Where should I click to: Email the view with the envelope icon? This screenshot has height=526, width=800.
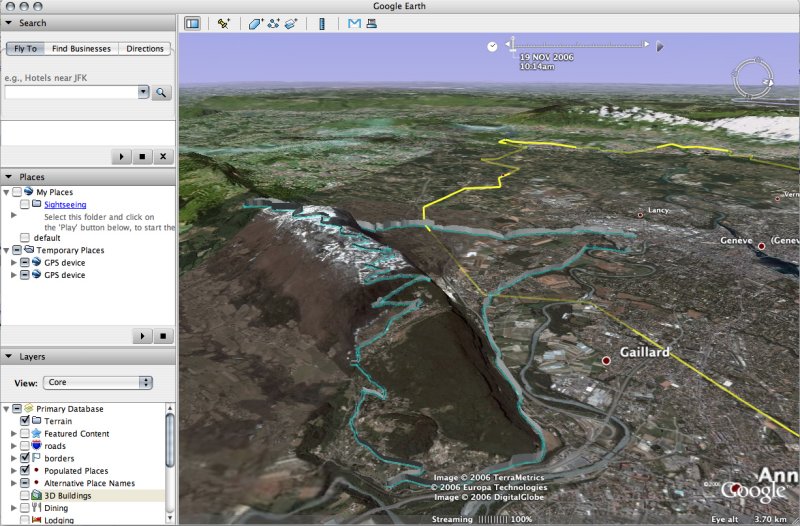click(354, 23)
